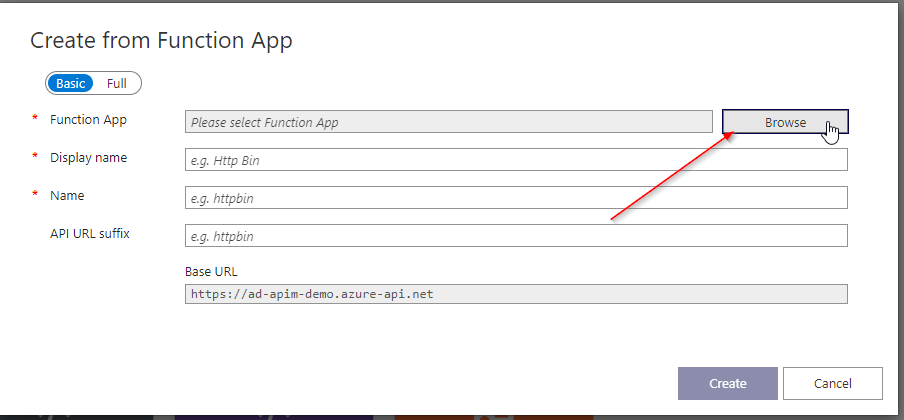Click the 'API URL suffix' label

(90, 234)
